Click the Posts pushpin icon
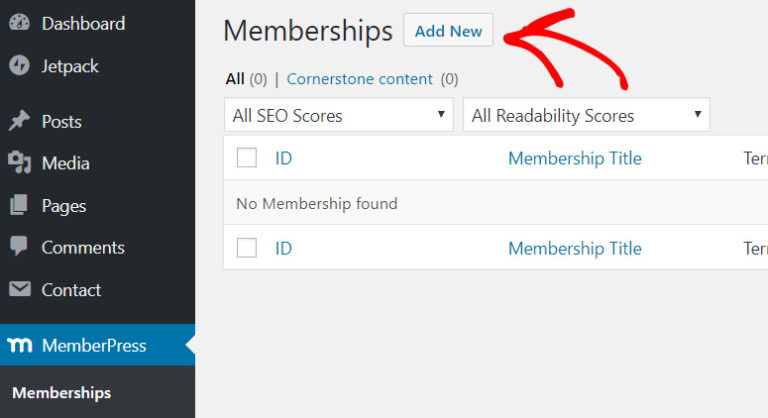This screenshot has width=768, height=418. [x=19, y=121]
